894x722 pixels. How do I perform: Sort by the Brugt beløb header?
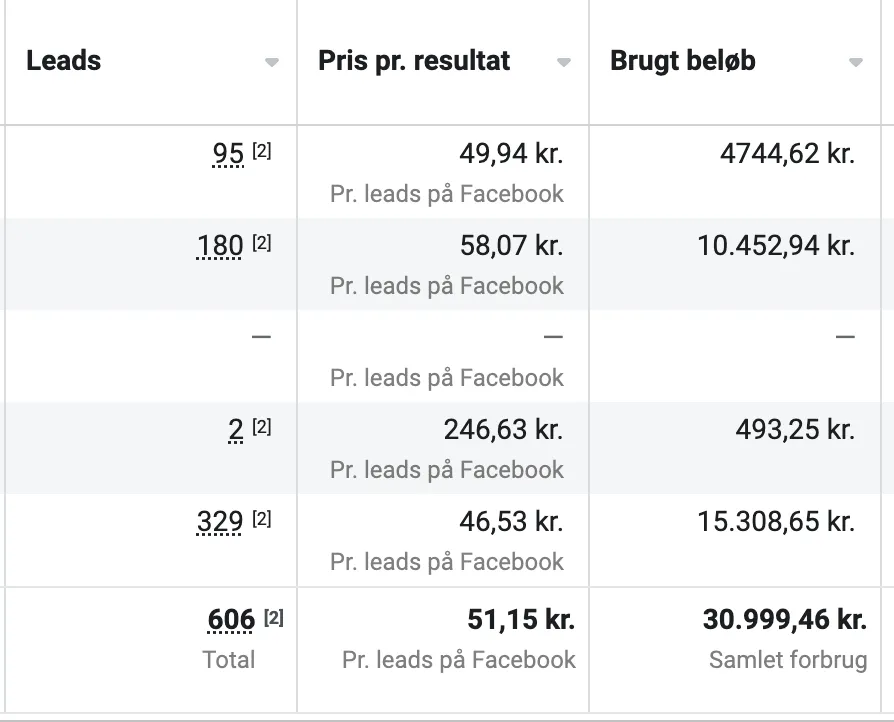(683, 60)
